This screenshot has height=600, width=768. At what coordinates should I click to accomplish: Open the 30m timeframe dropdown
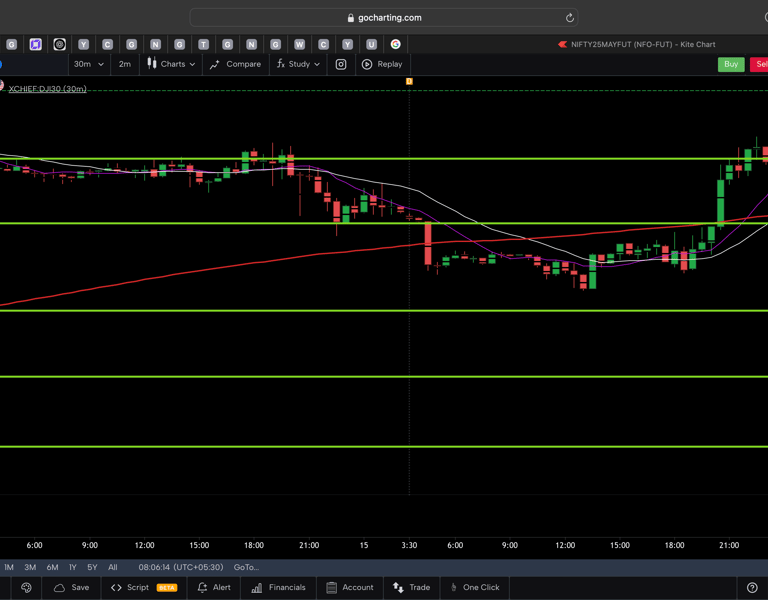click(89, 64)
